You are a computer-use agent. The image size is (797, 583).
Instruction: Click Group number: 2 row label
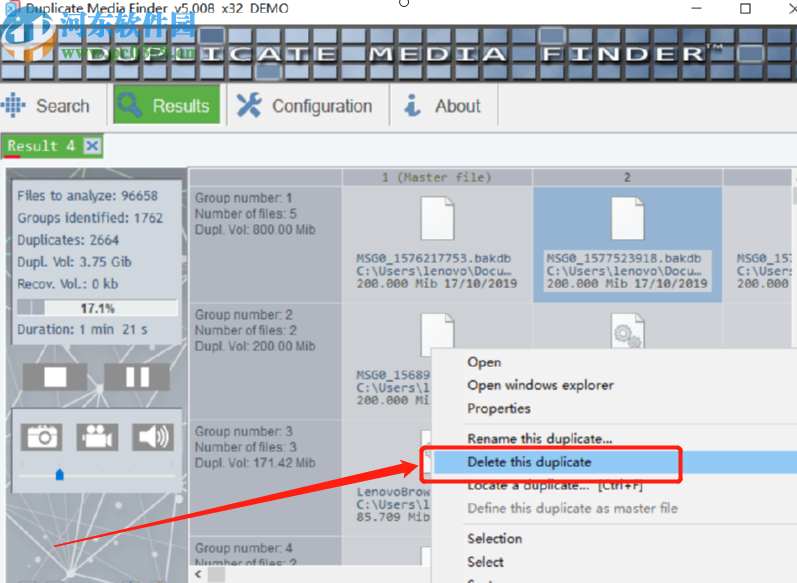(243, 315)
